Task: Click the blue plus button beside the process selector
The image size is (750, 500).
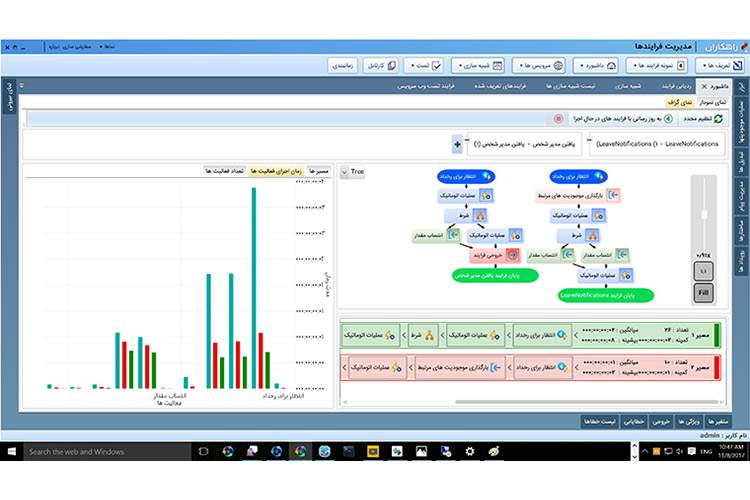Action: [458, 145]
